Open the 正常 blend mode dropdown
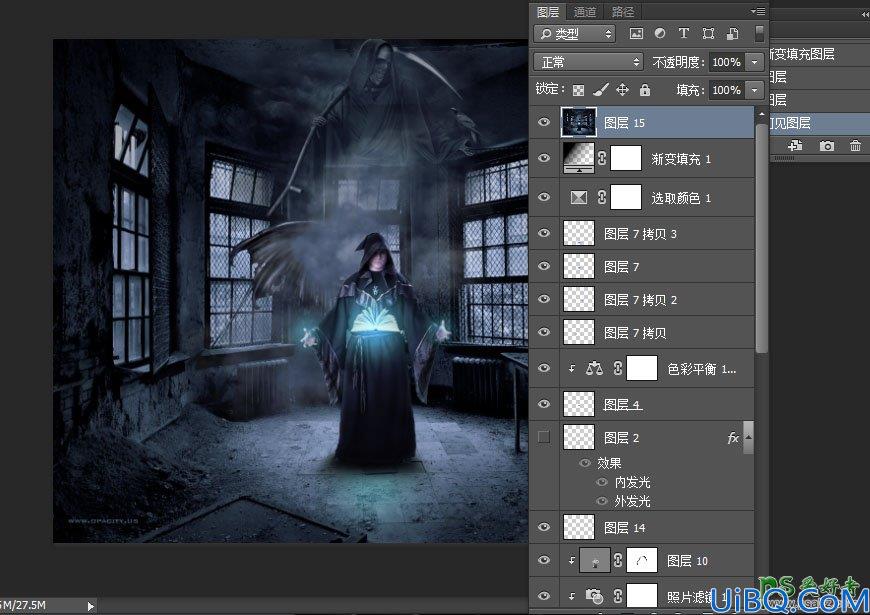This screenshot has width=870, height=615. point(588,62)
